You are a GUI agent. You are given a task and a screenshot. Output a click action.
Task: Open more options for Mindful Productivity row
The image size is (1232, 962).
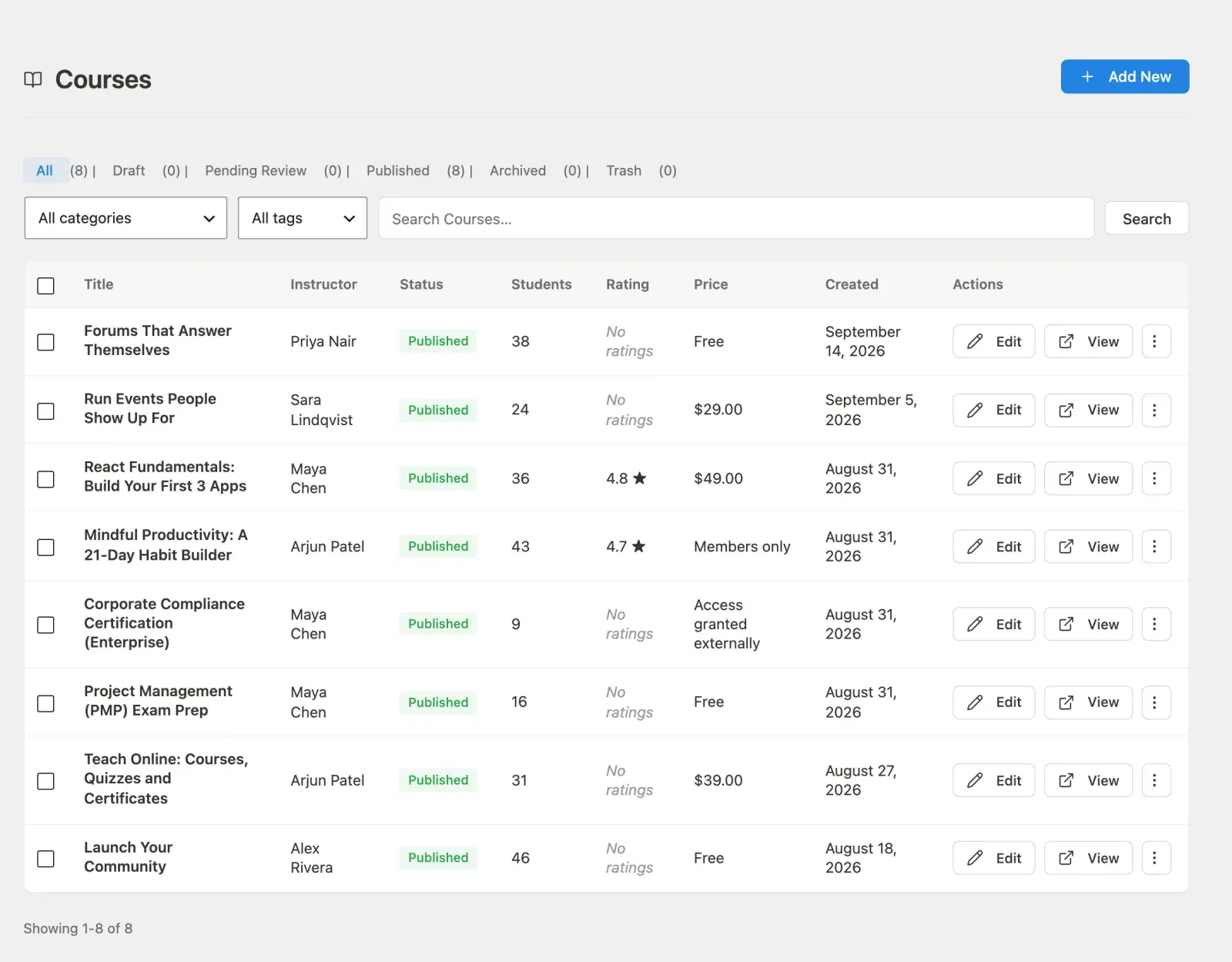click(1155, 546)
